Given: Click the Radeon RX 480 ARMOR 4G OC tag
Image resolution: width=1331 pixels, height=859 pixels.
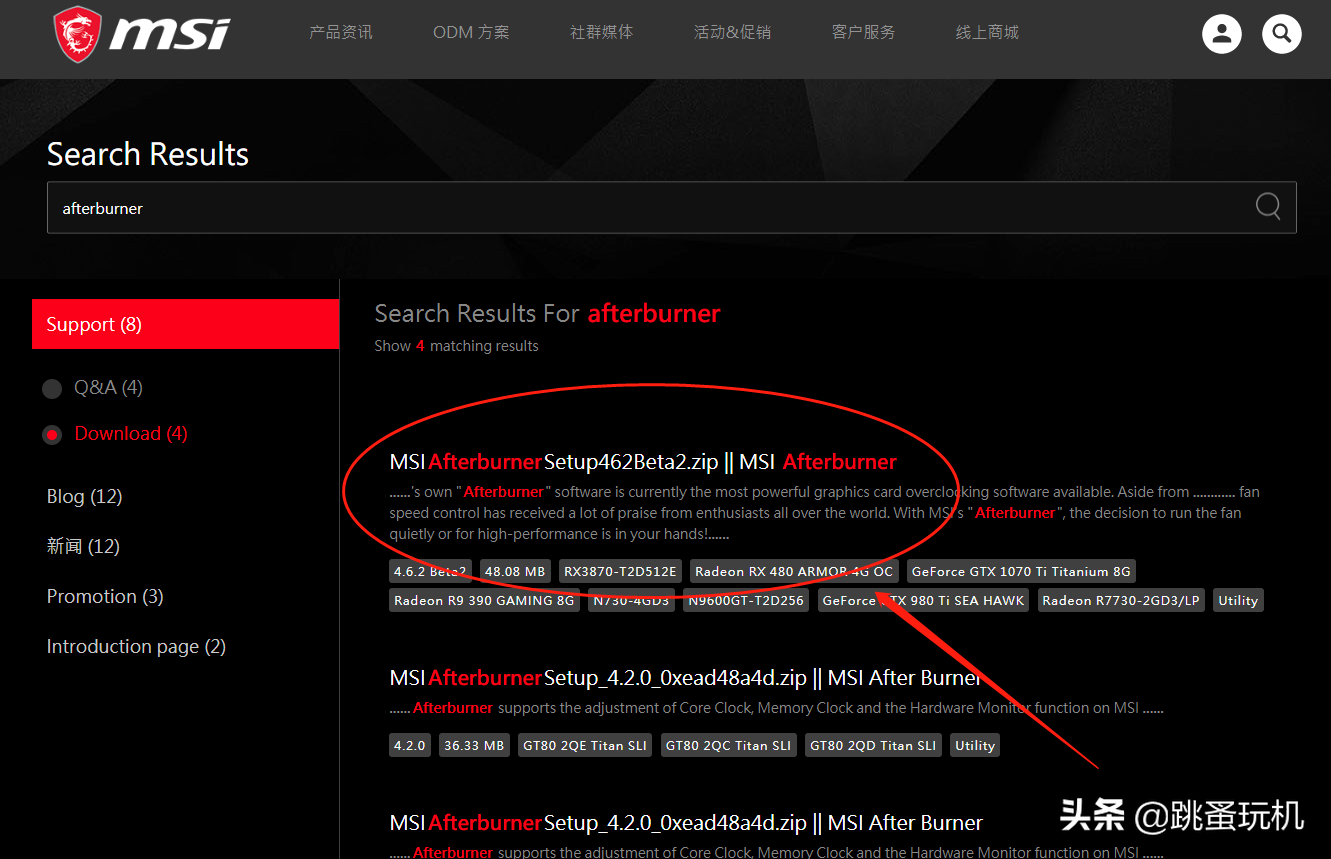Looking at the screenshot, I should 794,571.
